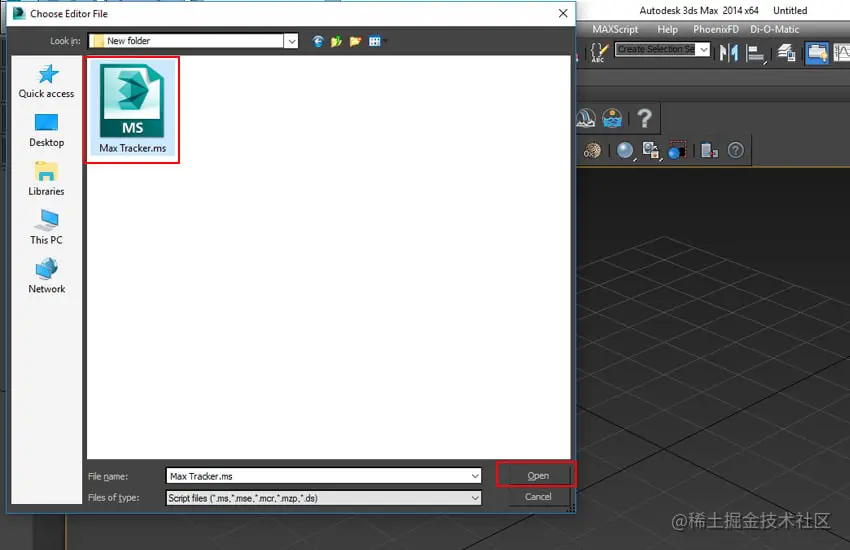850x550 pixels.
Task: Open the Manage Layers icon
Action: coord(785,53)
